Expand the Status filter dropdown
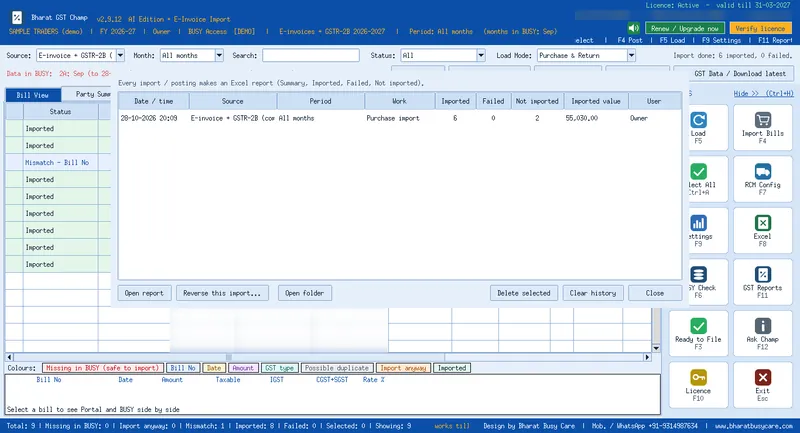 tap(481, 55)
